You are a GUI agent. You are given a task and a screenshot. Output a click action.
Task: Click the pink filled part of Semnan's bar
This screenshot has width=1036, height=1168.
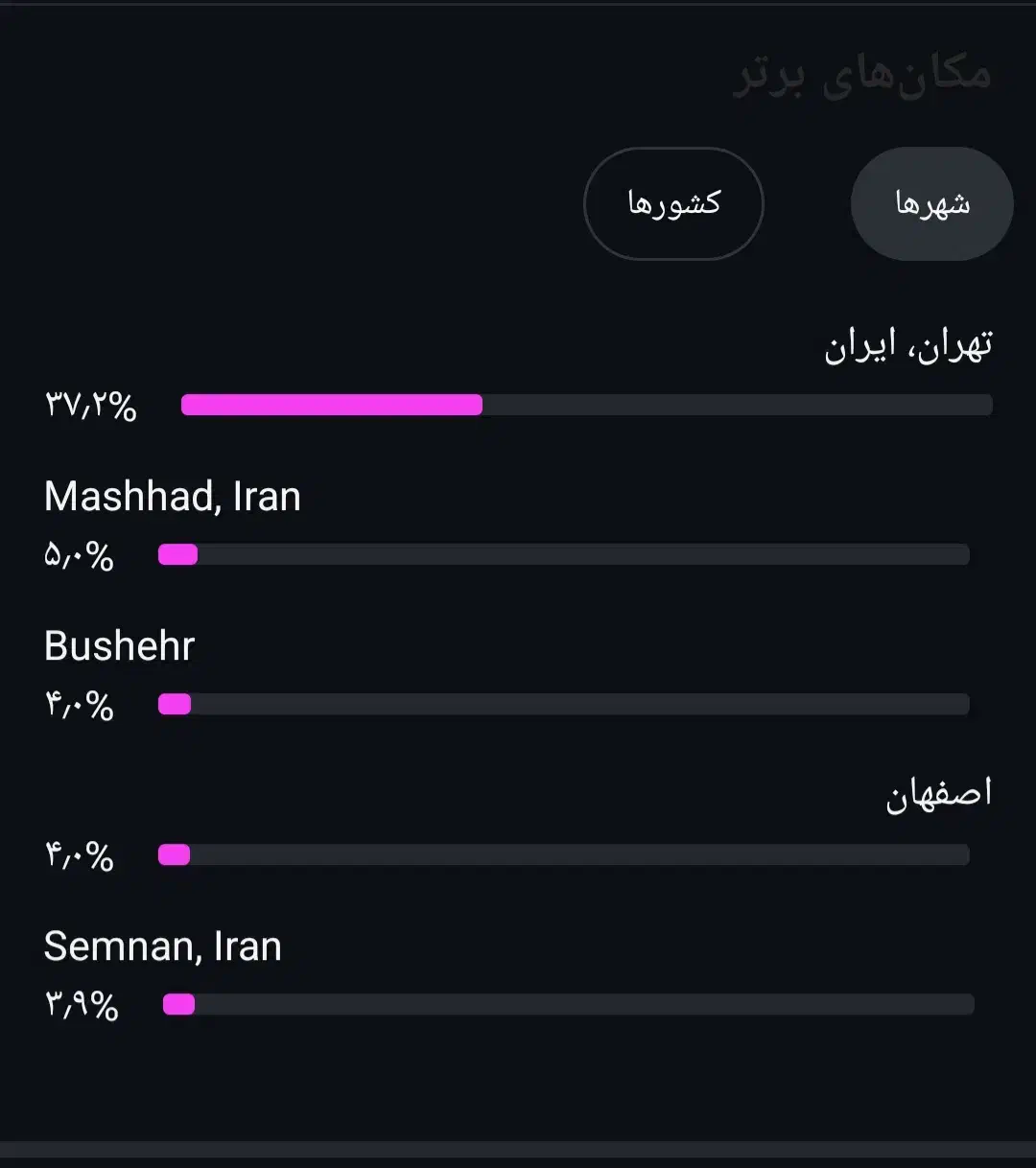point(178,1004)
